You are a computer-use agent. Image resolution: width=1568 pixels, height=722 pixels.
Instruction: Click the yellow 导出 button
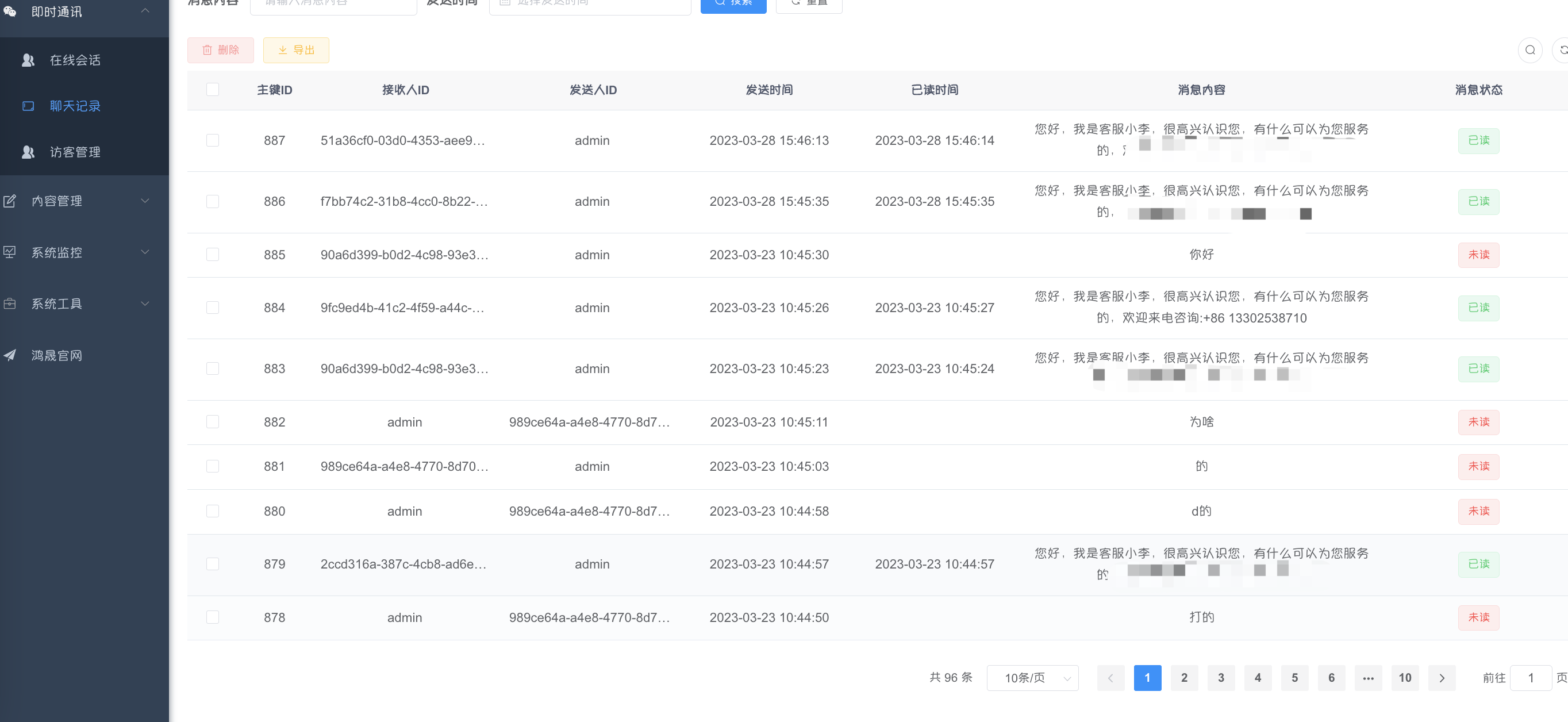point(296,50)
